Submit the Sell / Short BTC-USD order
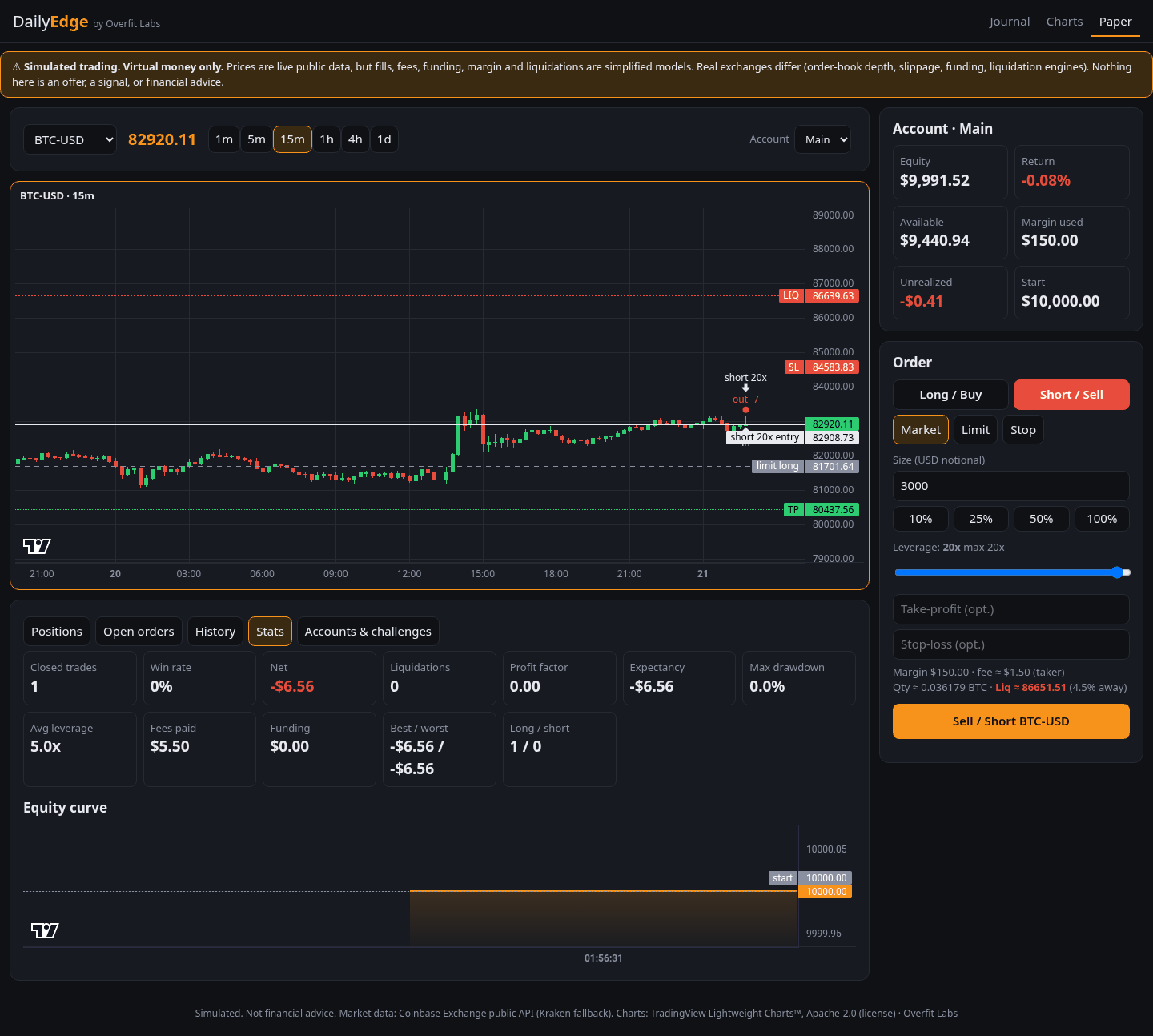This screenshot has height=1036, width=1153. (1011, 721)
